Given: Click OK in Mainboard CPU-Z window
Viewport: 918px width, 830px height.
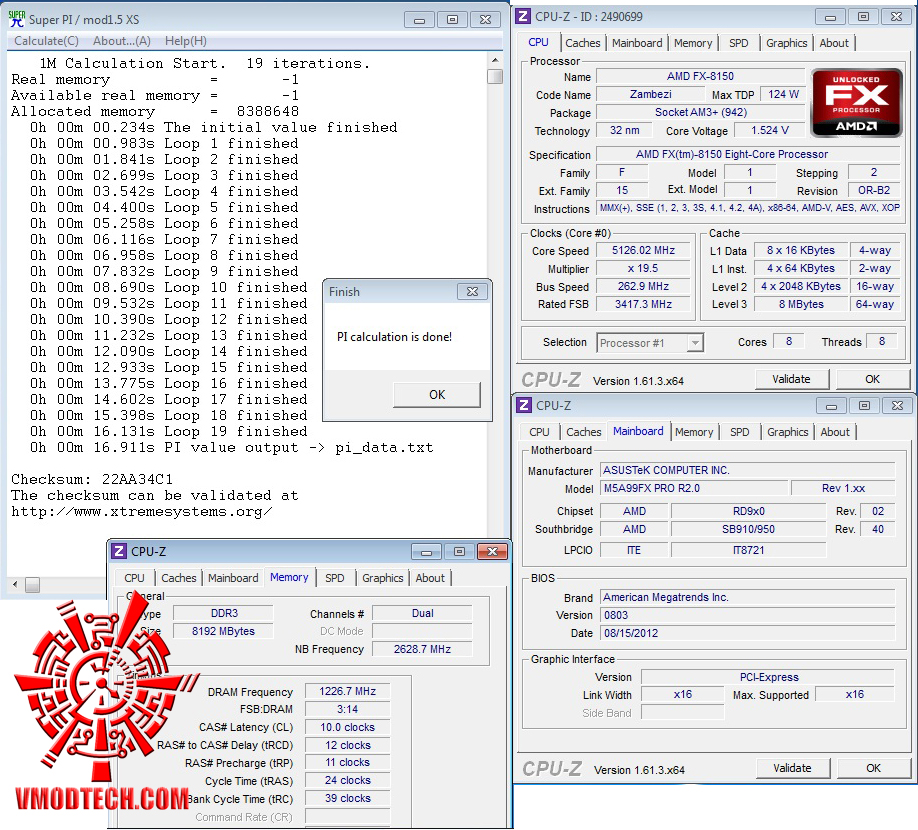Looking at the screenshot, I should 873,768.
